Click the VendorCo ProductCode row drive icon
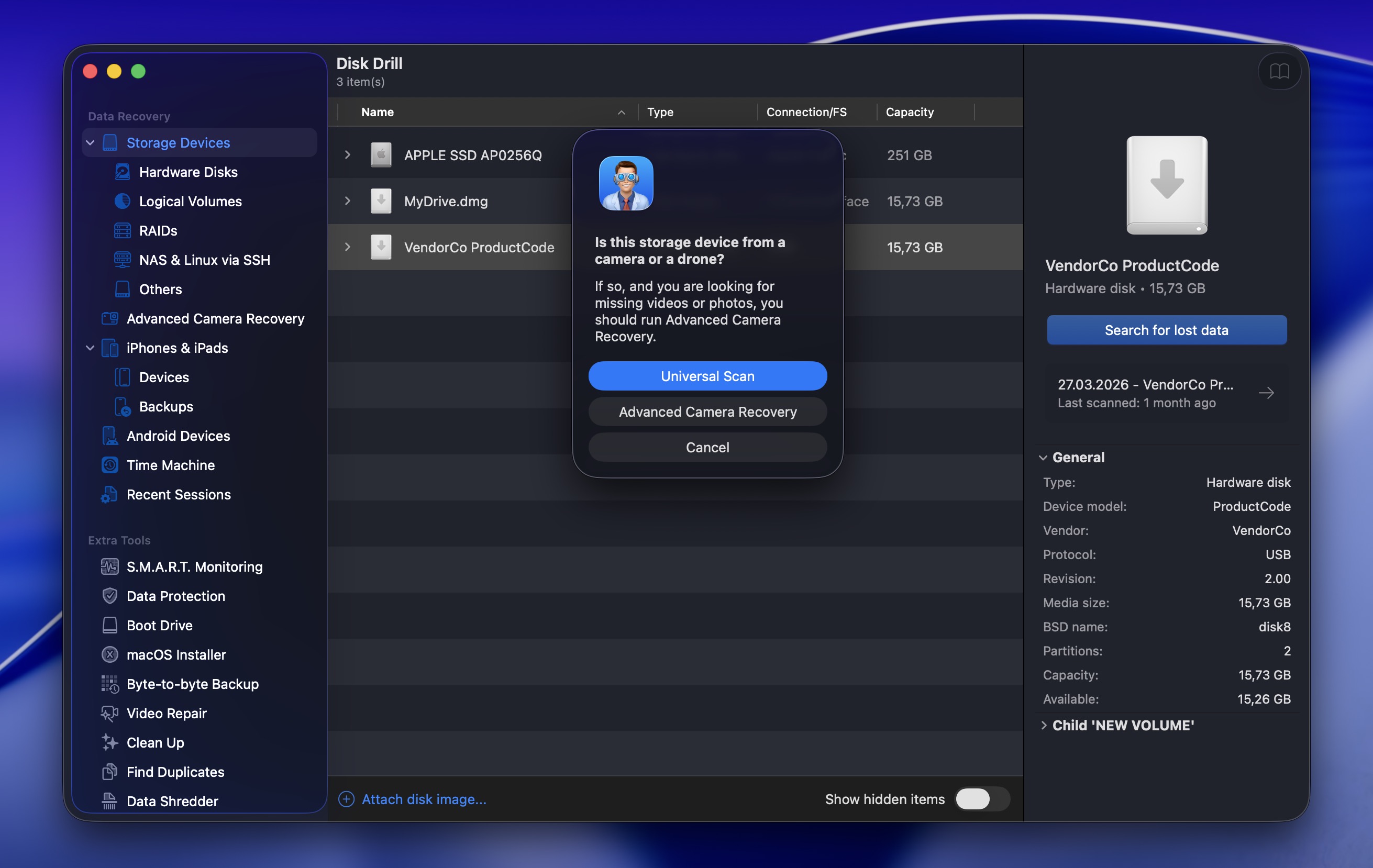The height and width of the screenshot is (868, 1373). (x=381, y=247)
